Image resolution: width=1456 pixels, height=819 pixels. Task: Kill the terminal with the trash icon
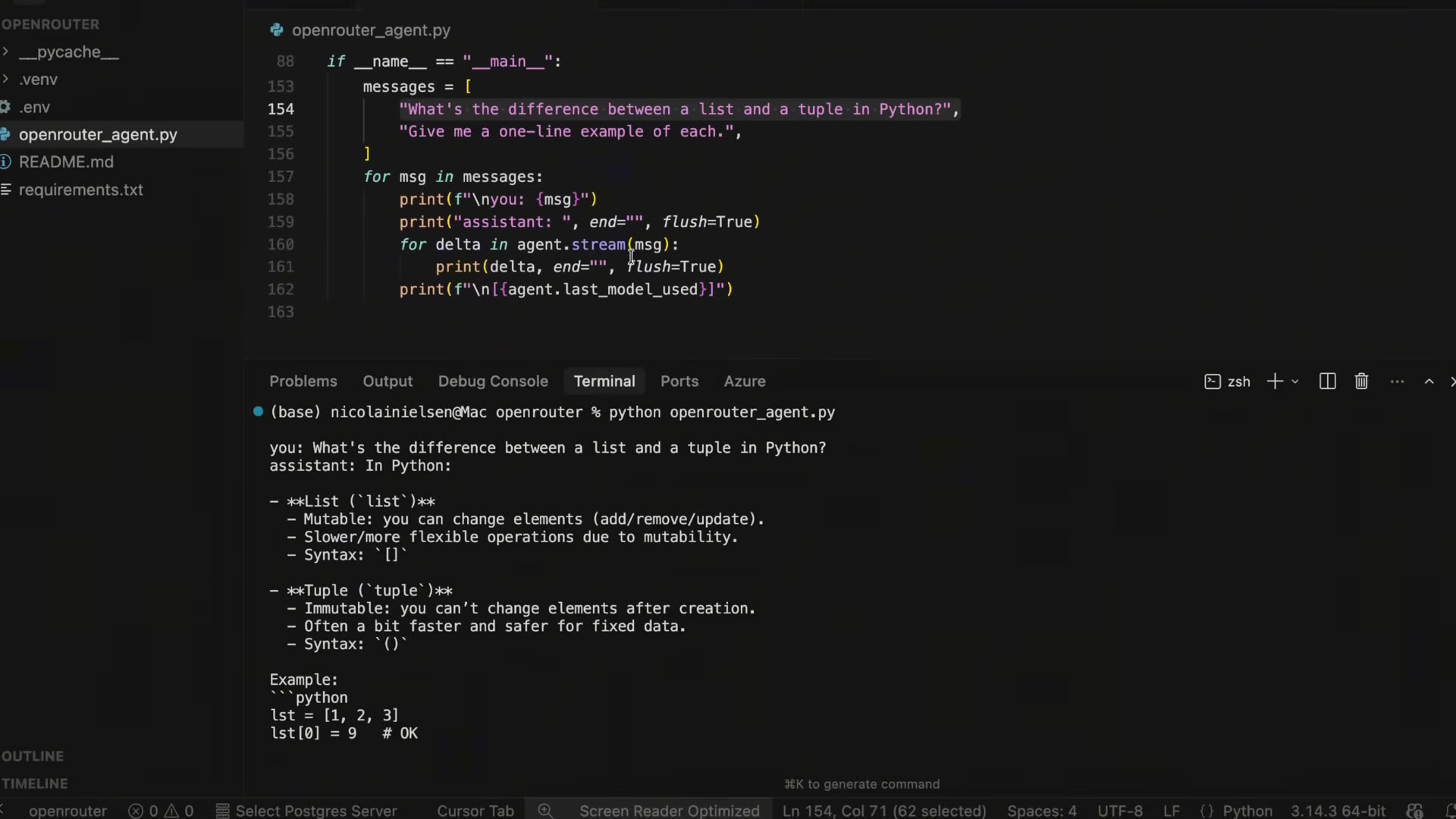(1361, 381)
